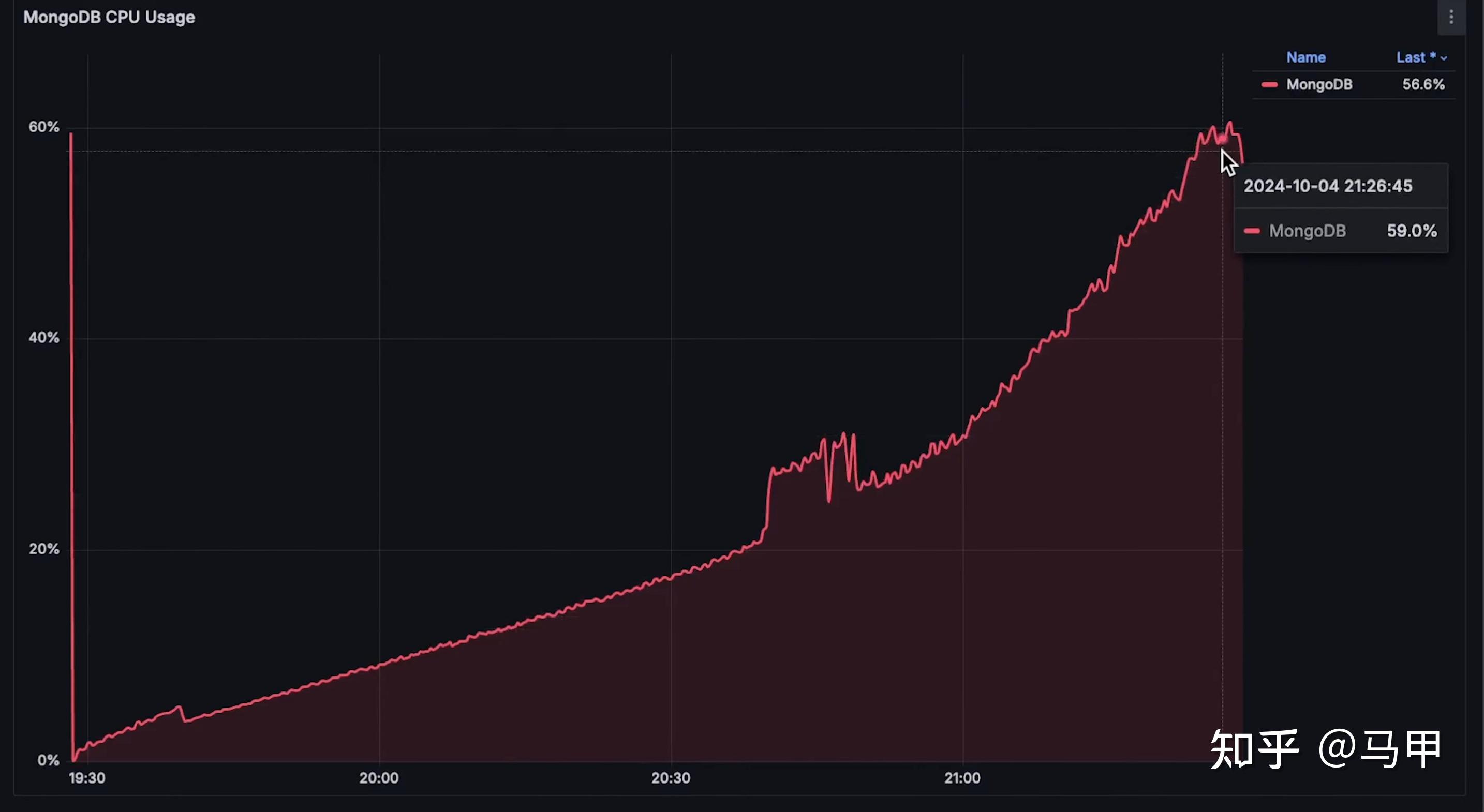The height and width of the screenshot is (812, 1484).
Task: Click the red swatch in the tooltip
Action: [1252, 231]
